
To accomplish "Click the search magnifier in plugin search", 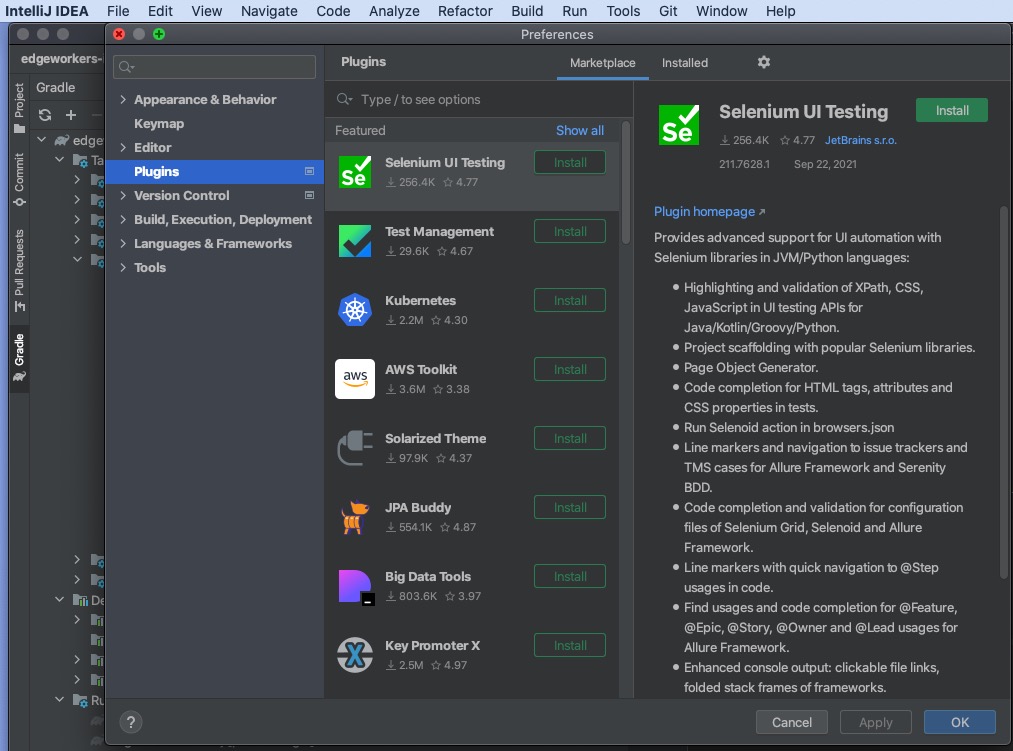I will pyautogui.click(x=344, y=99).
